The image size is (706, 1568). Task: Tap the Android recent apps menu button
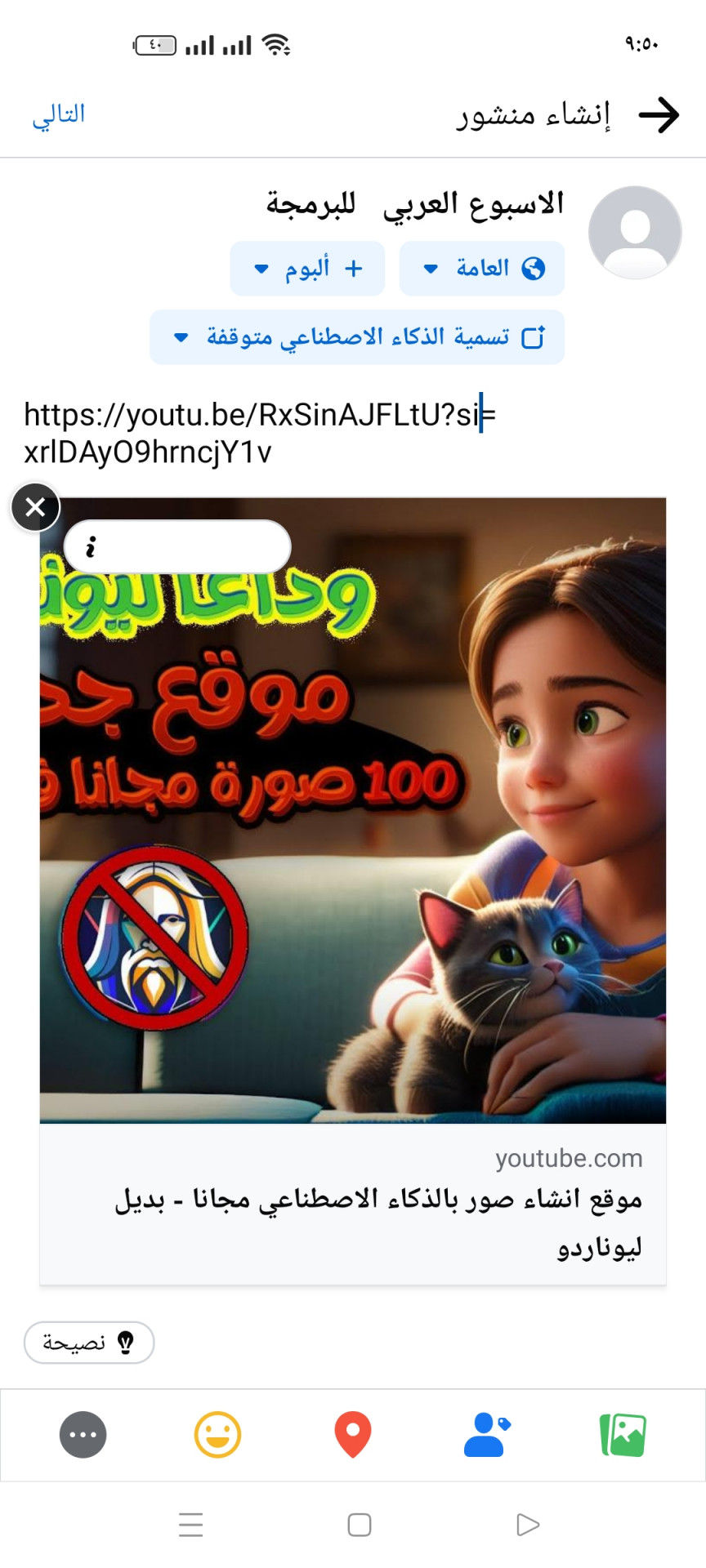[190, 1525]
